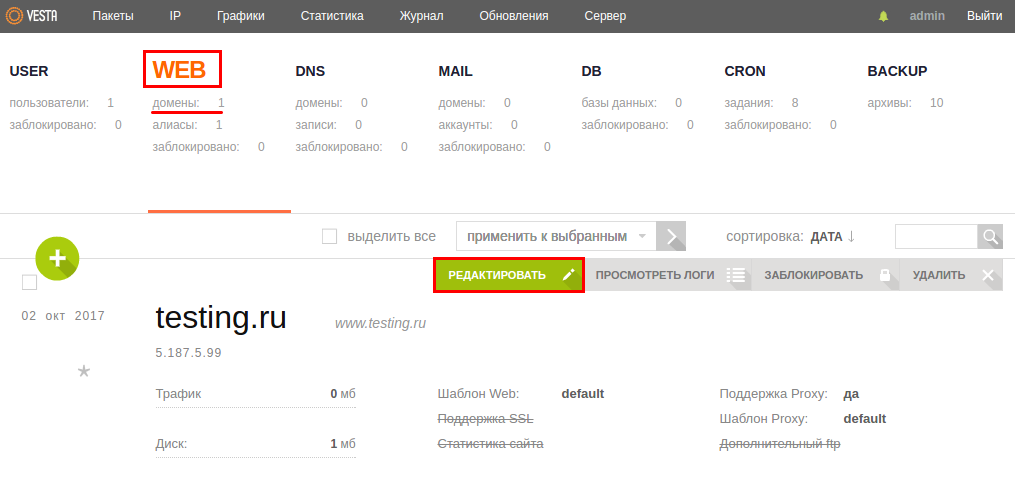Open notifications bell icon
The image size is (1015, 498).
tap(883, 16)
